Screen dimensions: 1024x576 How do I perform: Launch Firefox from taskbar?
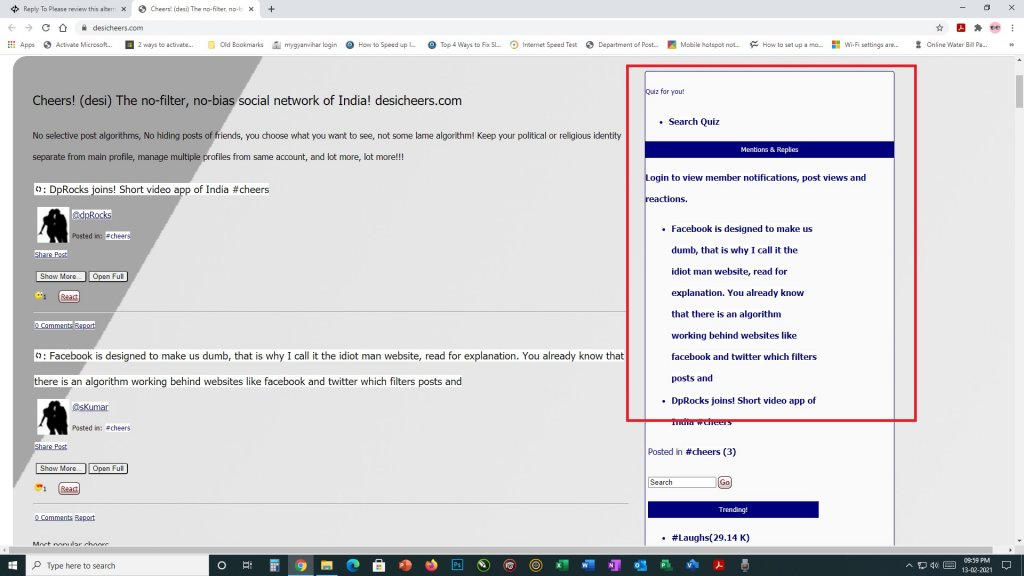[431, 565]
